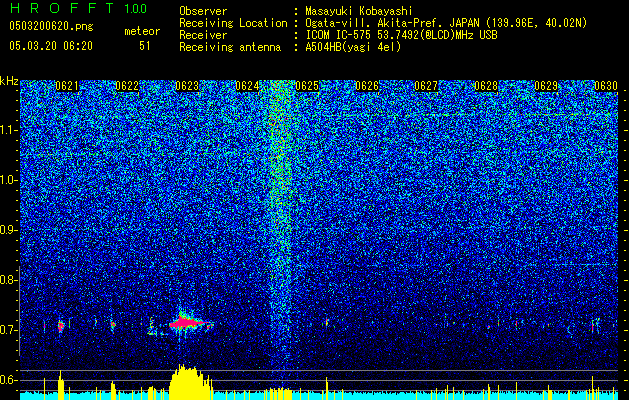Click the 1.1 kHz axis label
The height and width of the screenshot is (400, 629).
click(x=9, y=130)
